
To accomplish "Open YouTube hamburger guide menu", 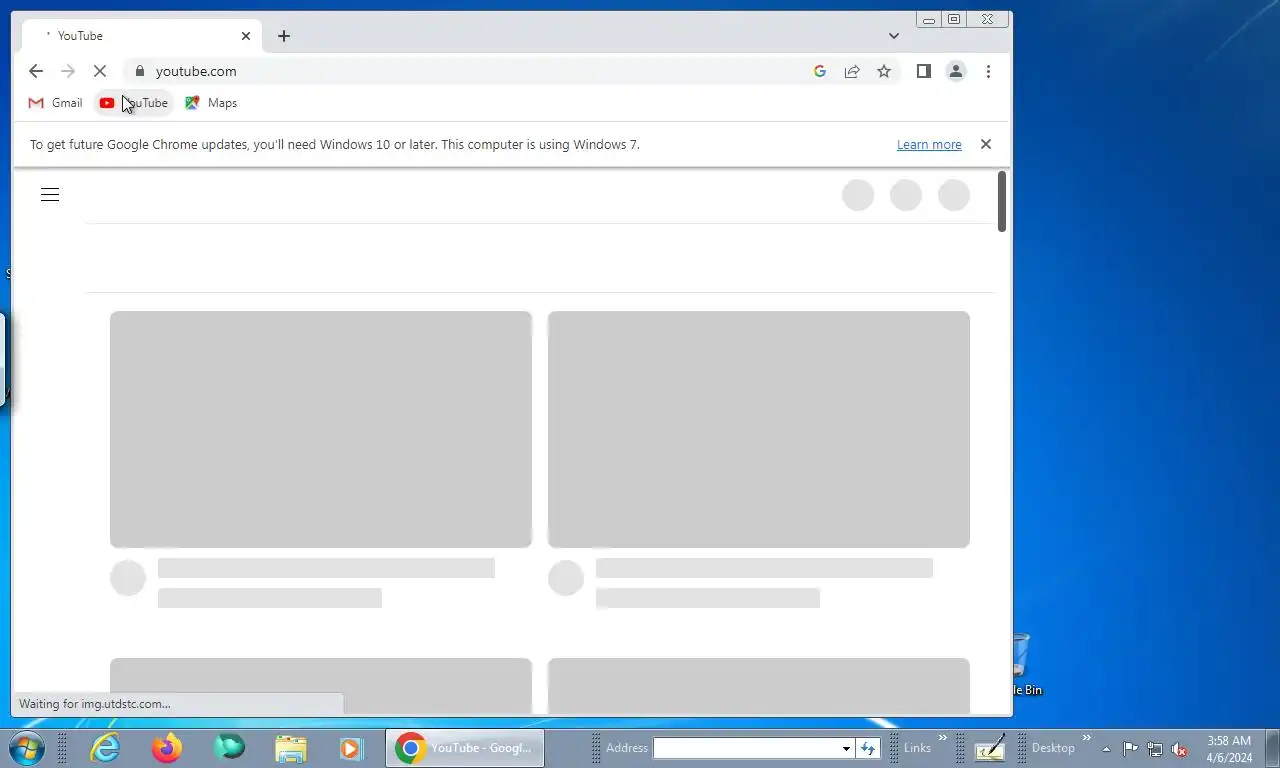I will tap(50, 195).
